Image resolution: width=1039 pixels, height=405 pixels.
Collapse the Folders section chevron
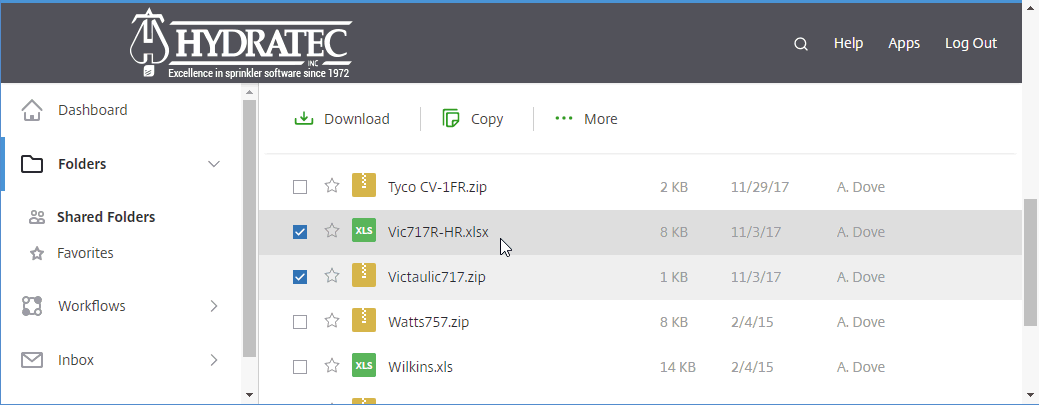213,164
